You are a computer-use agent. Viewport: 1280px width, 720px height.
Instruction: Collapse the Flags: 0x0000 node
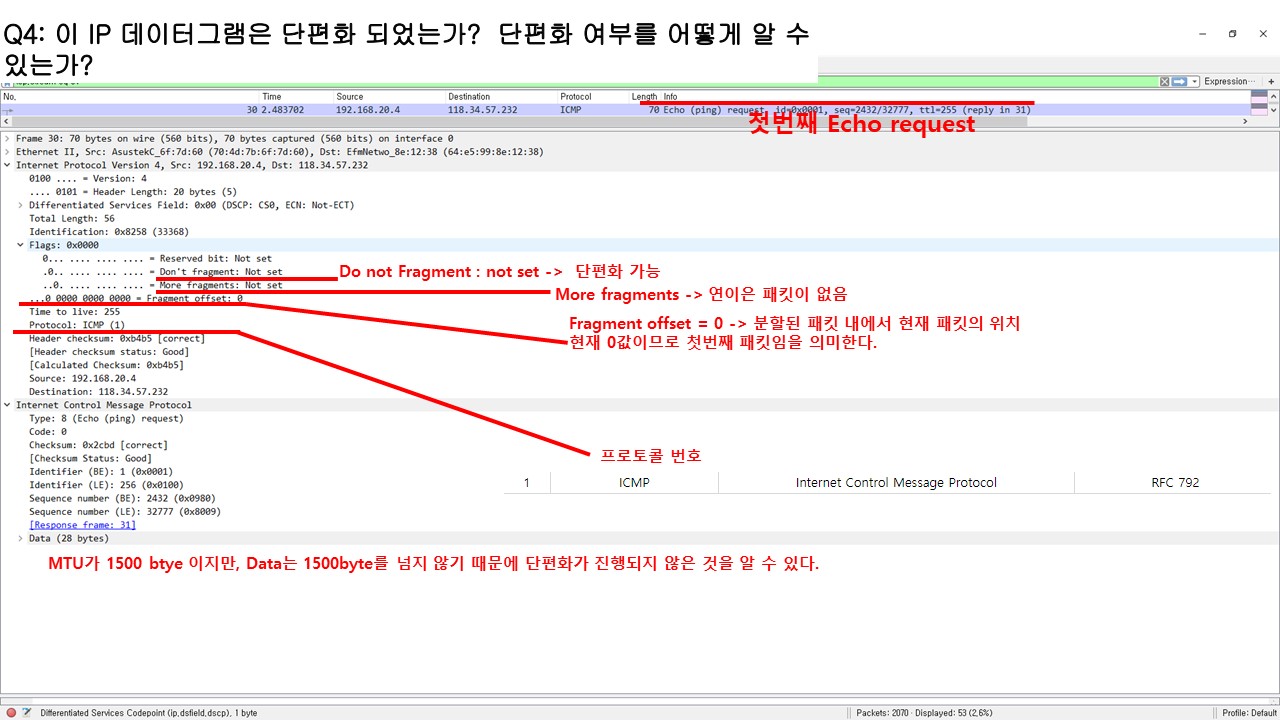coord(21,245)
